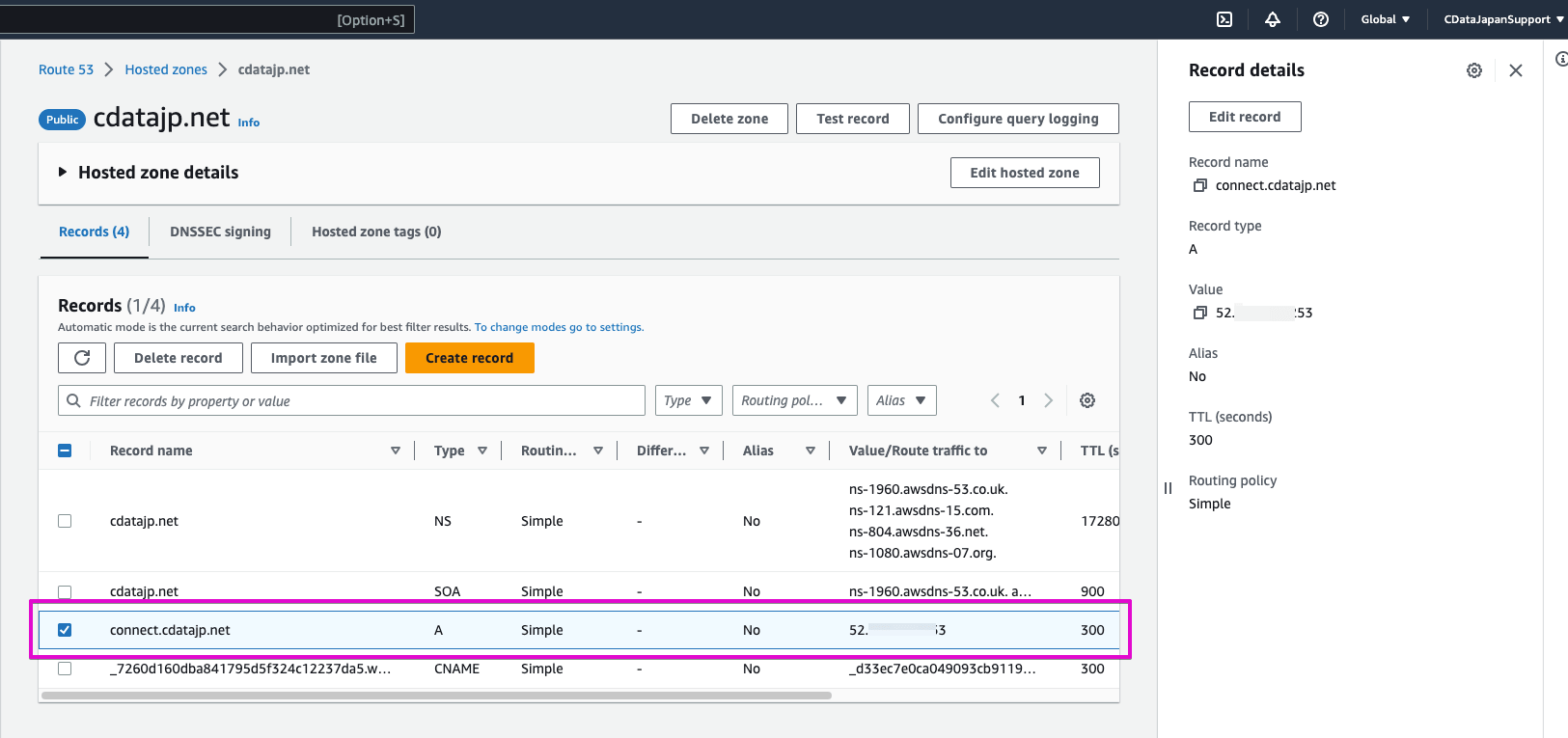Go to the next records page
The image size is (1568, 738).
(x=1049, y=400)
